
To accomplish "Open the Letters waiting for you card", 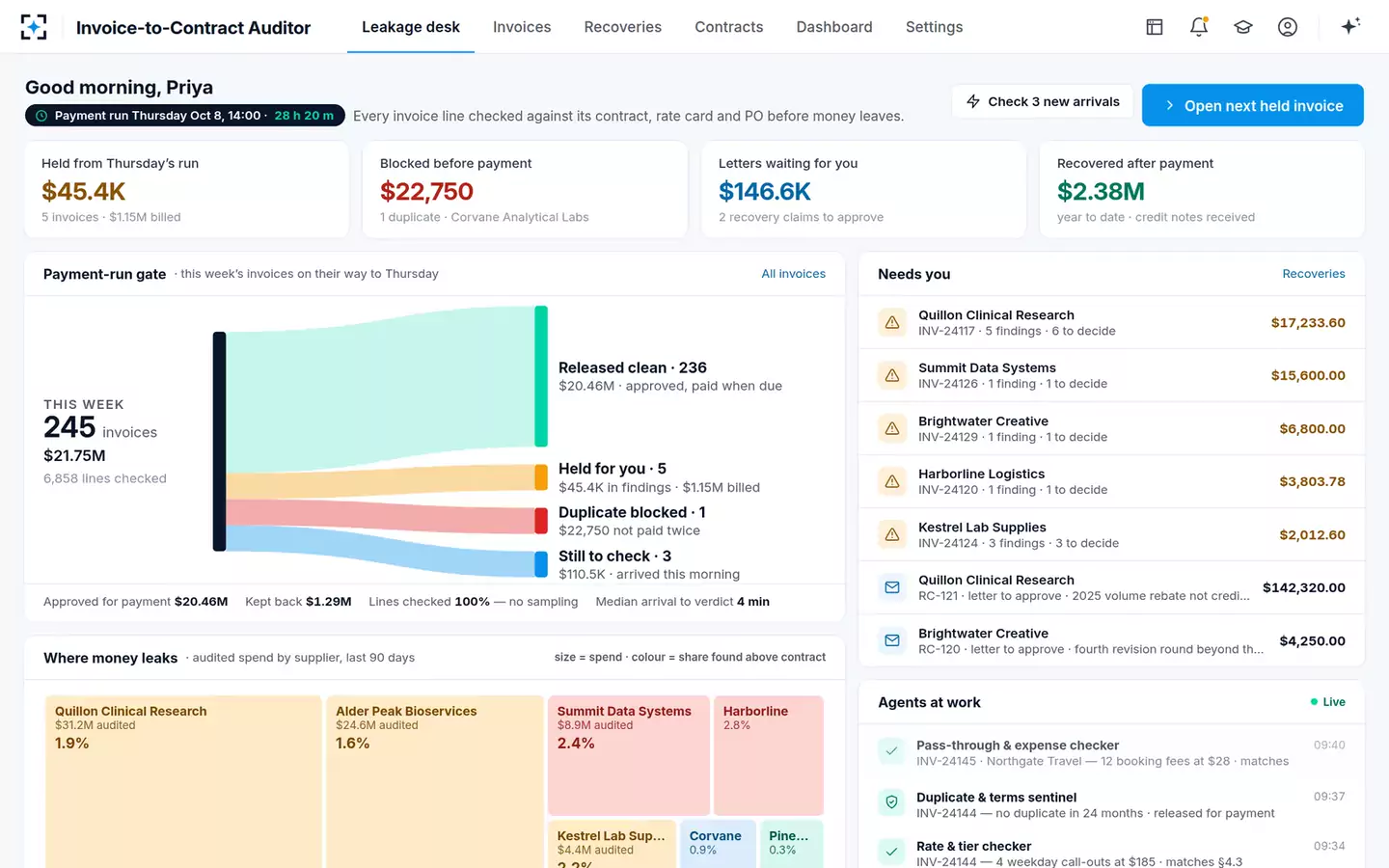I will tap(863, 189).
